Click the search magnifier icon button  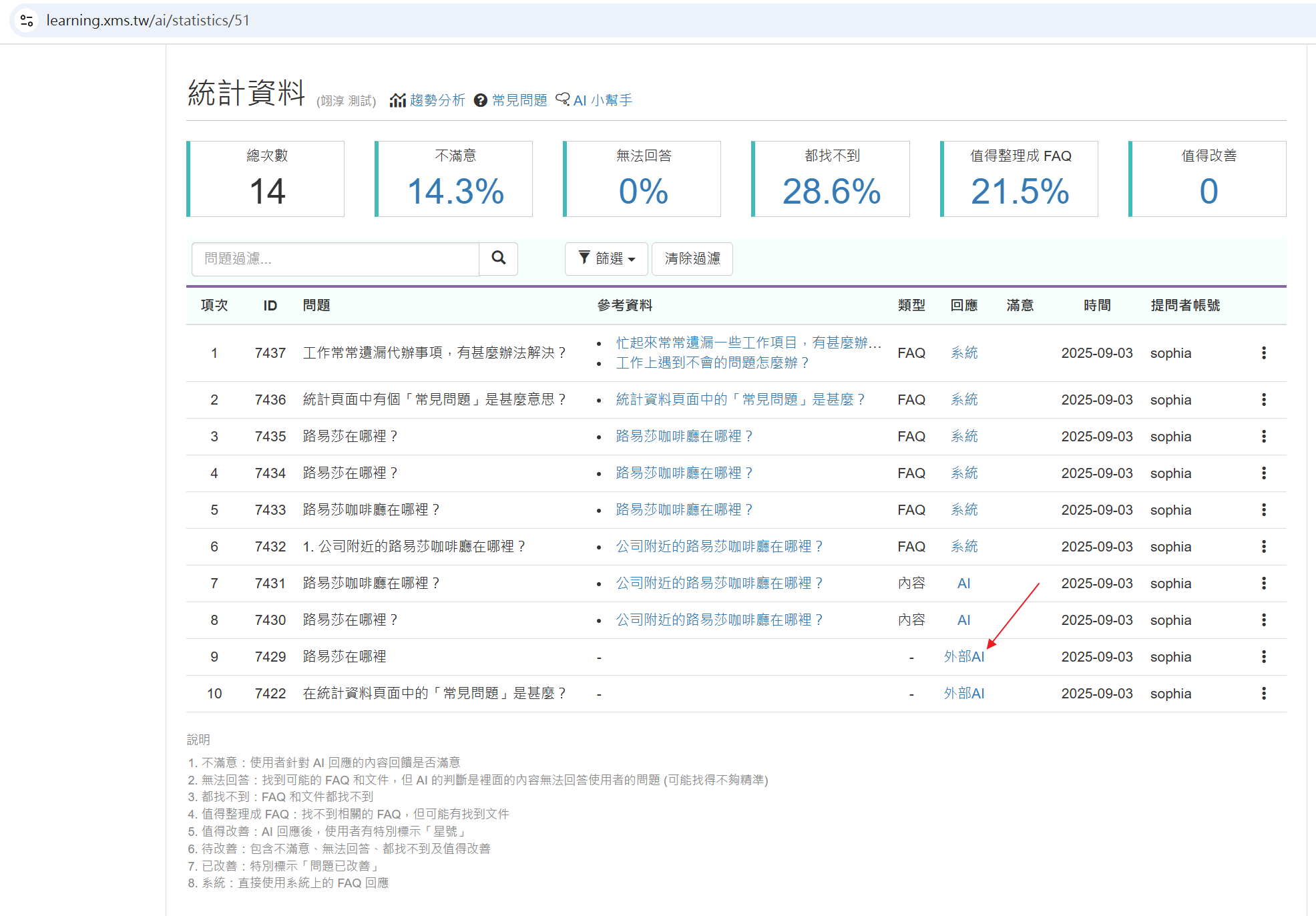[x=498, y=258]
